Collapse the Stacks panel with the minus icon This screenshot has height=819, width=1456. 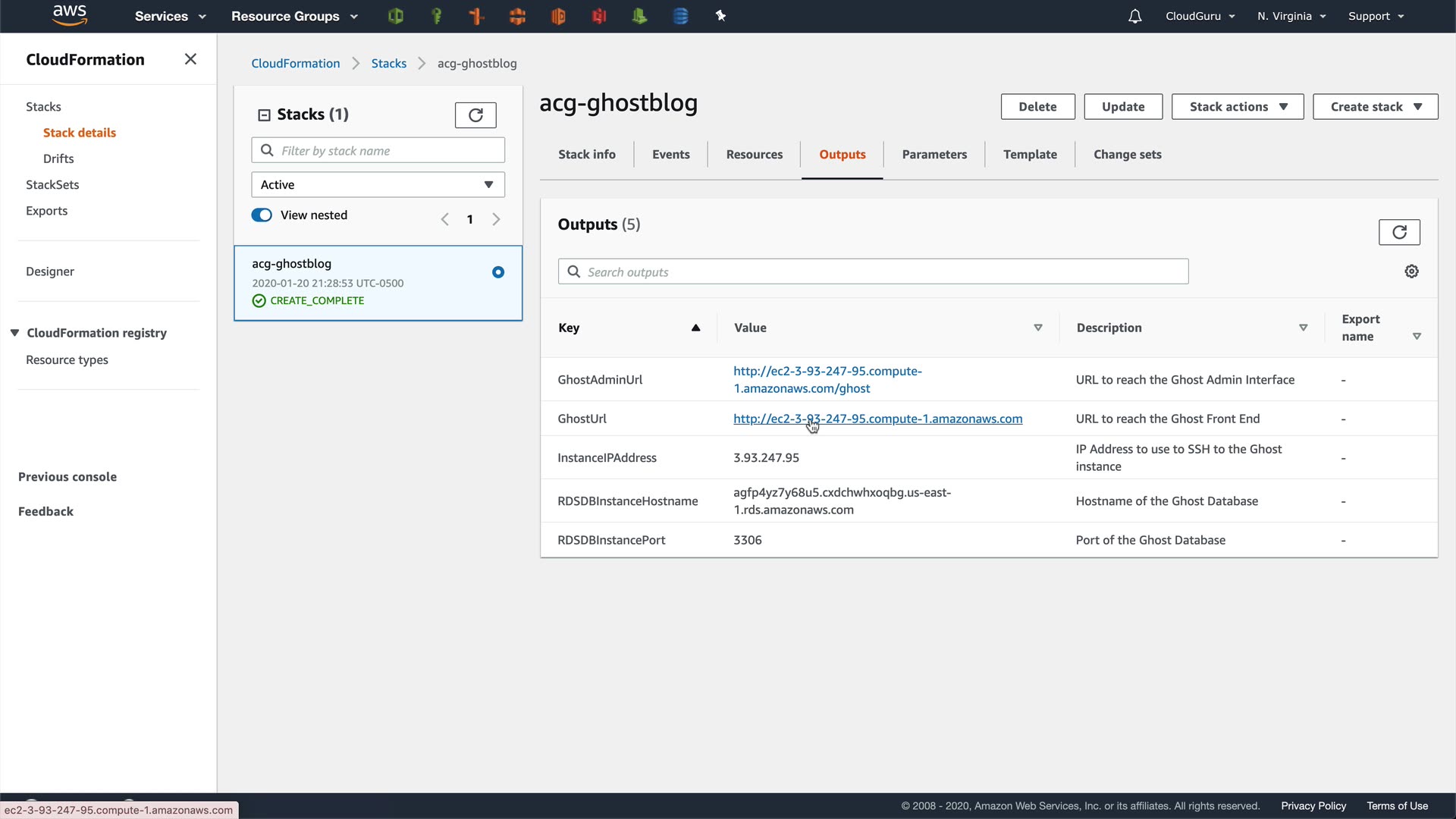coord(264,115)
